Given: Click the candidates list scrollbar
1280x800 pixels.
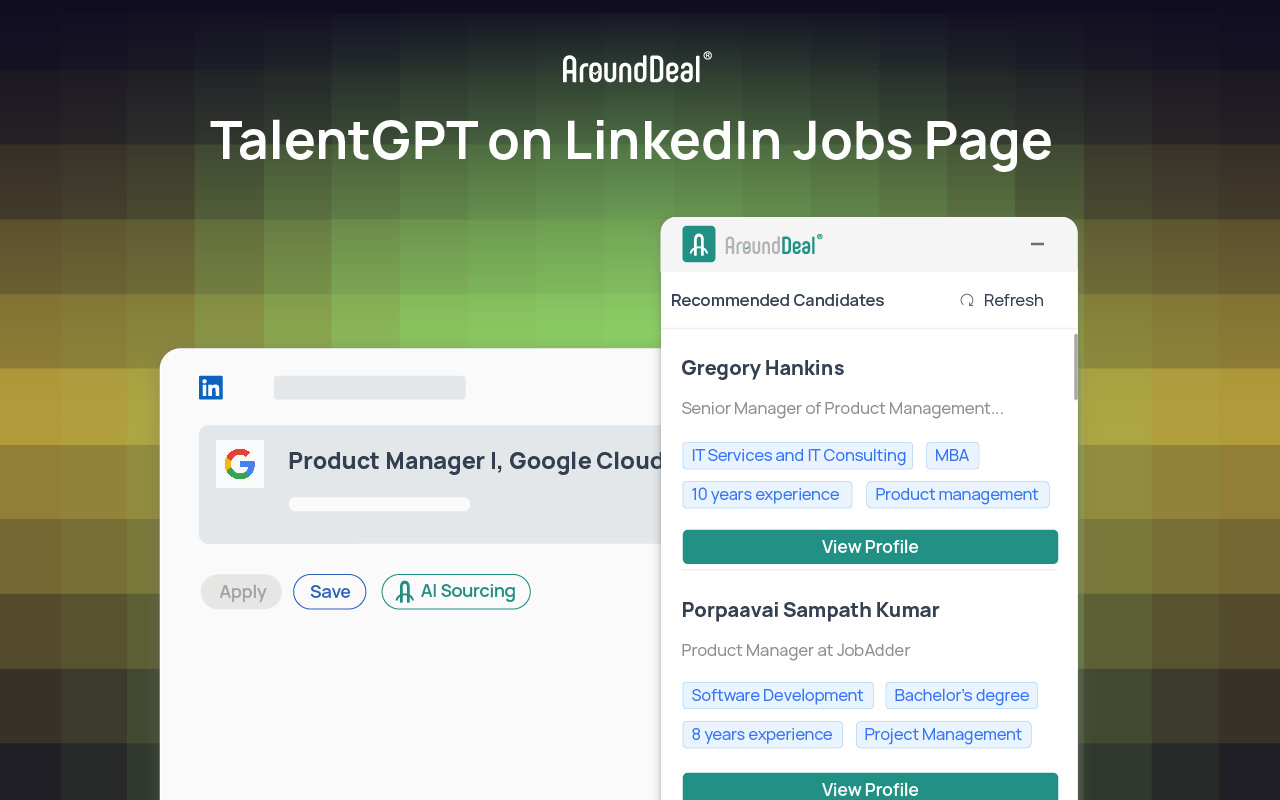Looking at the screenshot, I should [1075, 366].
